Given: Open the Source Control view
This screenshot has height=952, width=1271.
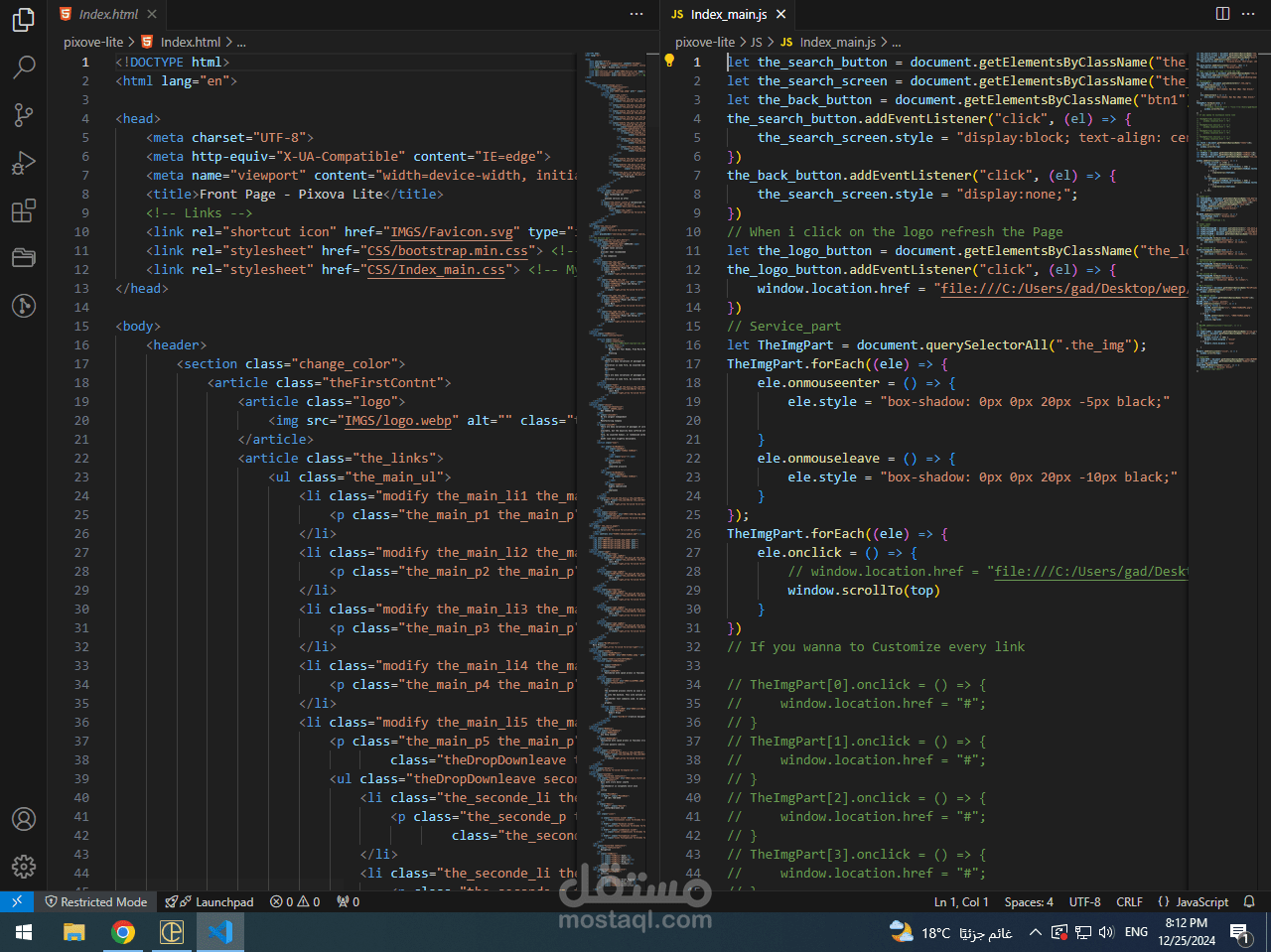Looking at the screenshot, I should point(24,115).
